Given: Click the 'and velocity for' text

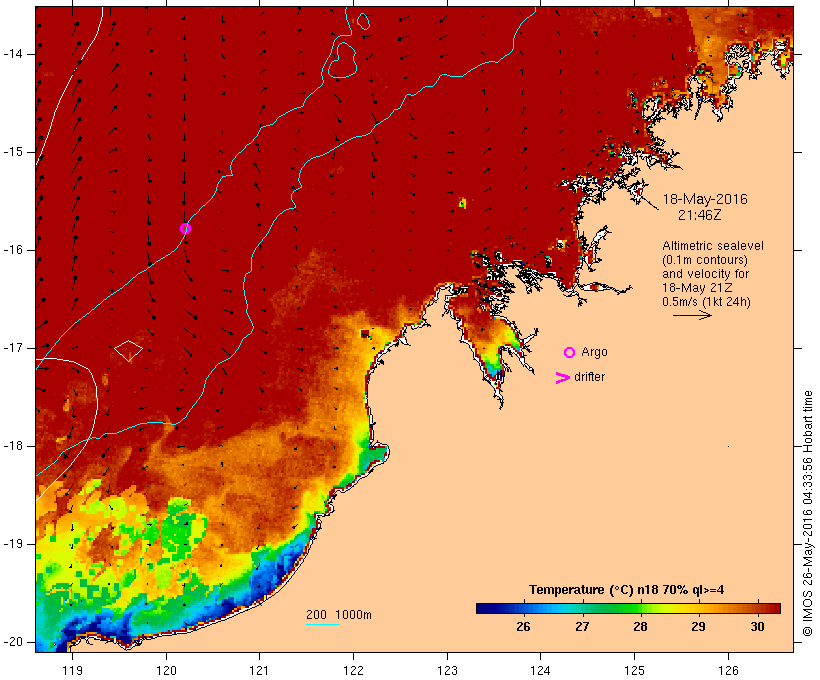Looking at the screenshot, I should point(705,274).
